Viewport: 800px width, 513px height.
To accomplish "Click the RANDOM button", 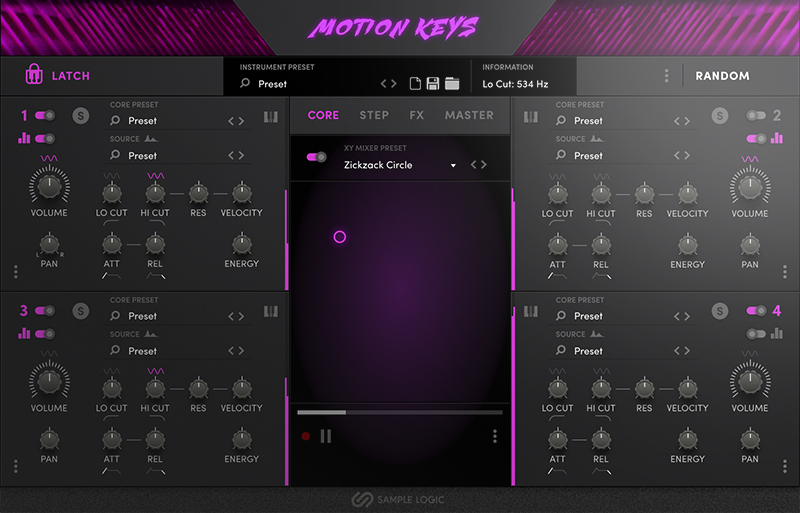I will 722,76.
